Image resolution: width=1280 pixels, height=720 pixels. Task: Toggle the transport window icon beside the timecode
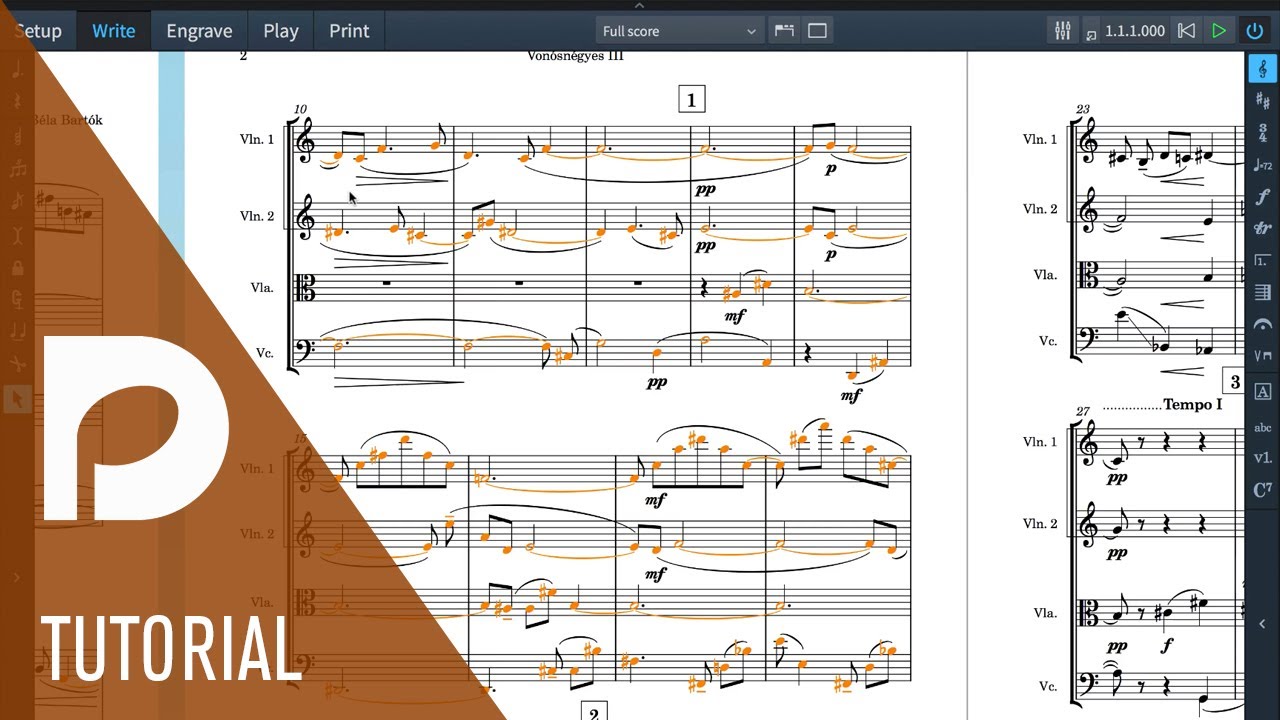pos(1090,33)
